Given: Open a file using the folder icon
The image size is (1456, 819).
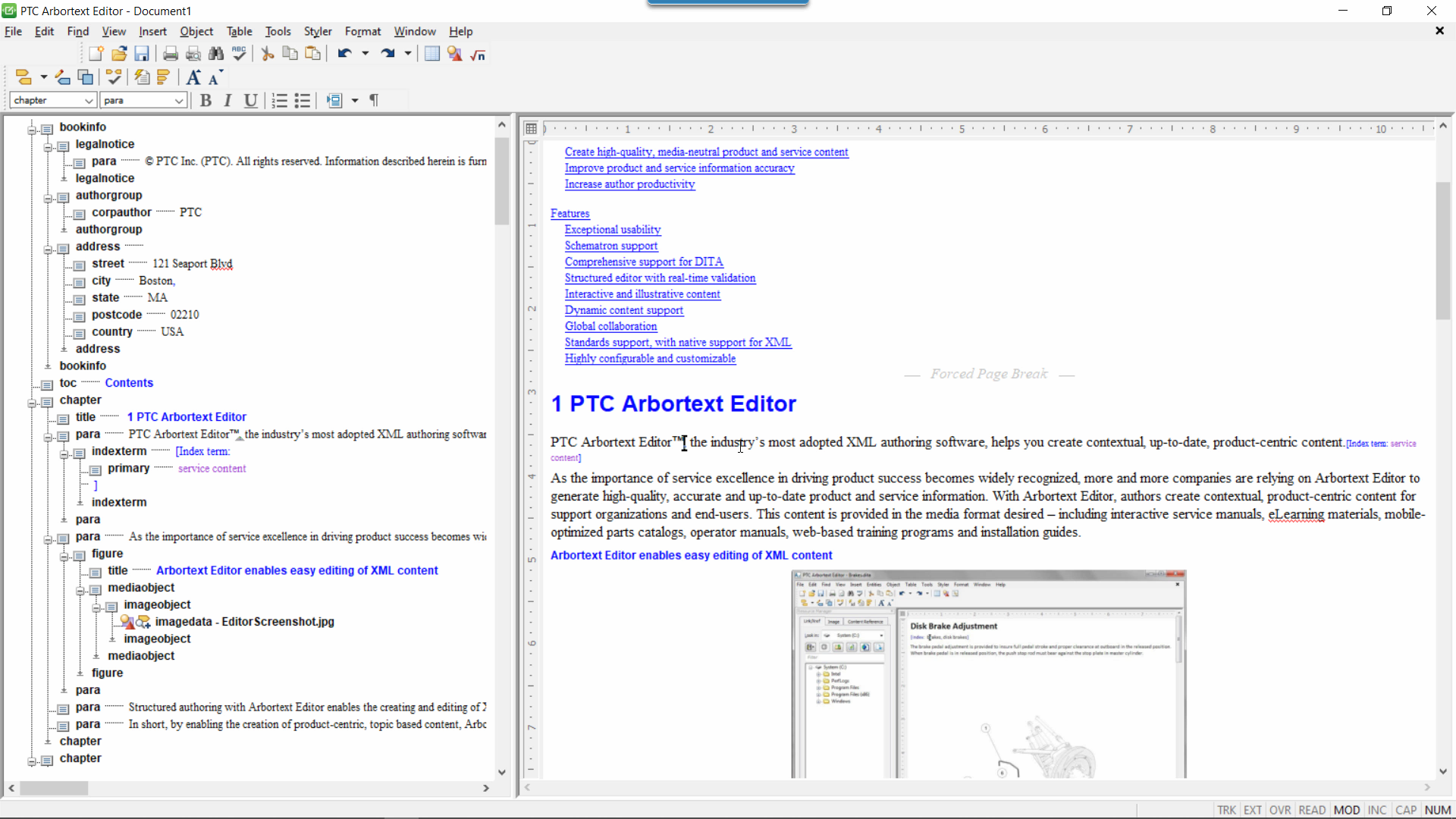Looking at the screenshot, I should click(x=119, y=54).
